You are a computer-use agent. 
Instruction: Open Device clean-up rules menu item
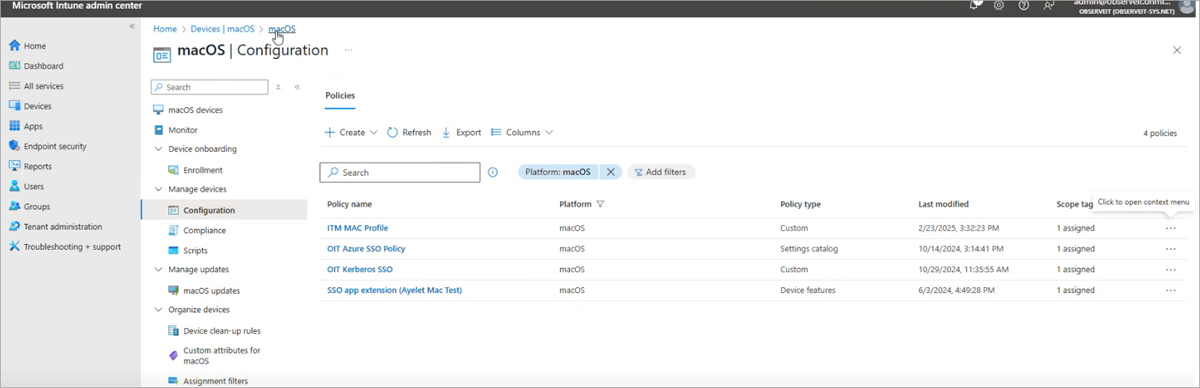(x=214, y=330)
